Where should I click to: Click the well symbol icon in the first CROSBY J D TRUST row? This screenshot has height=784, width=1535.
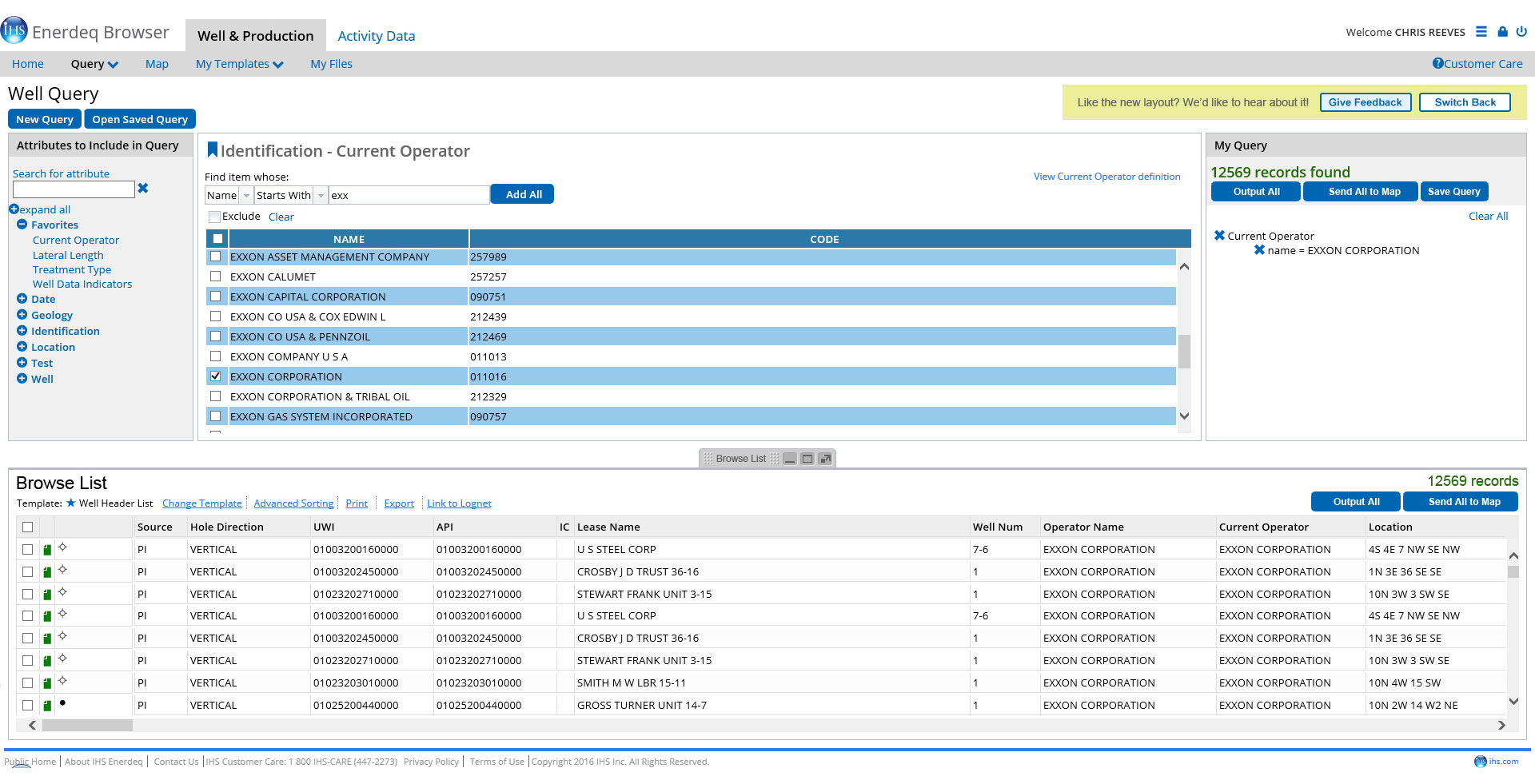pos(62,570)
